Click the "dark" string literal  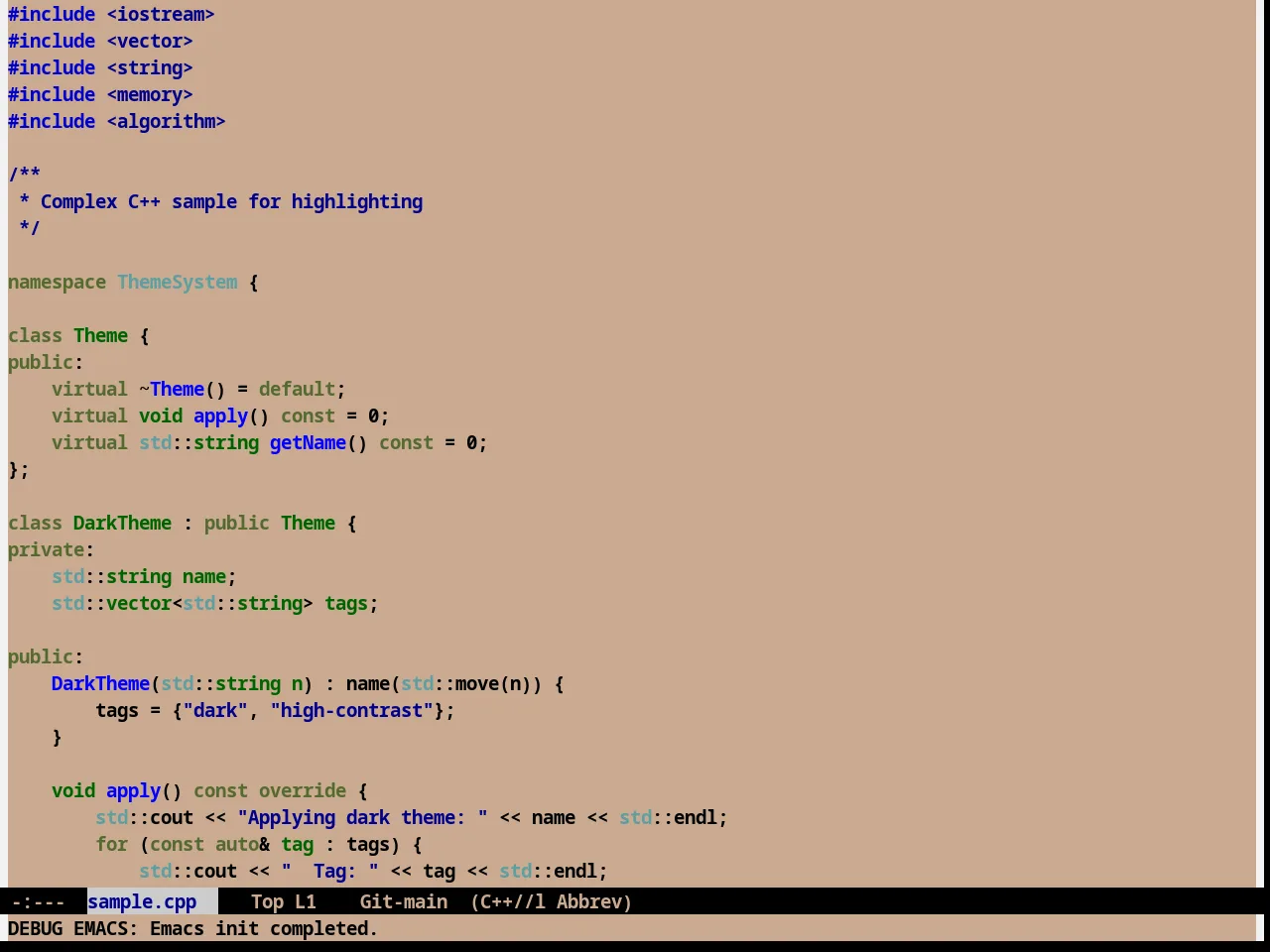tap(215, 710)
